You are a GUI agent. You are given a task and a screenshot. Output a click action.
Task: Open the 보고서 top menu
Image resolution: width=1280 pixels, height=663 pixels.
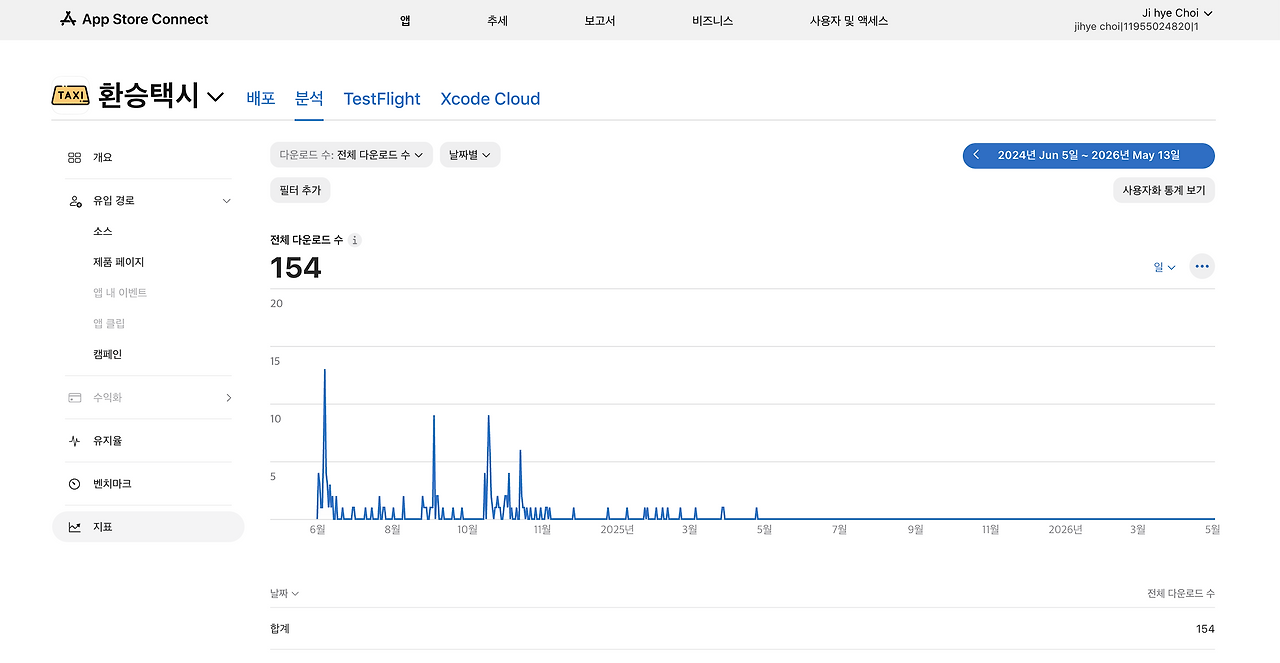pos(600,20)
